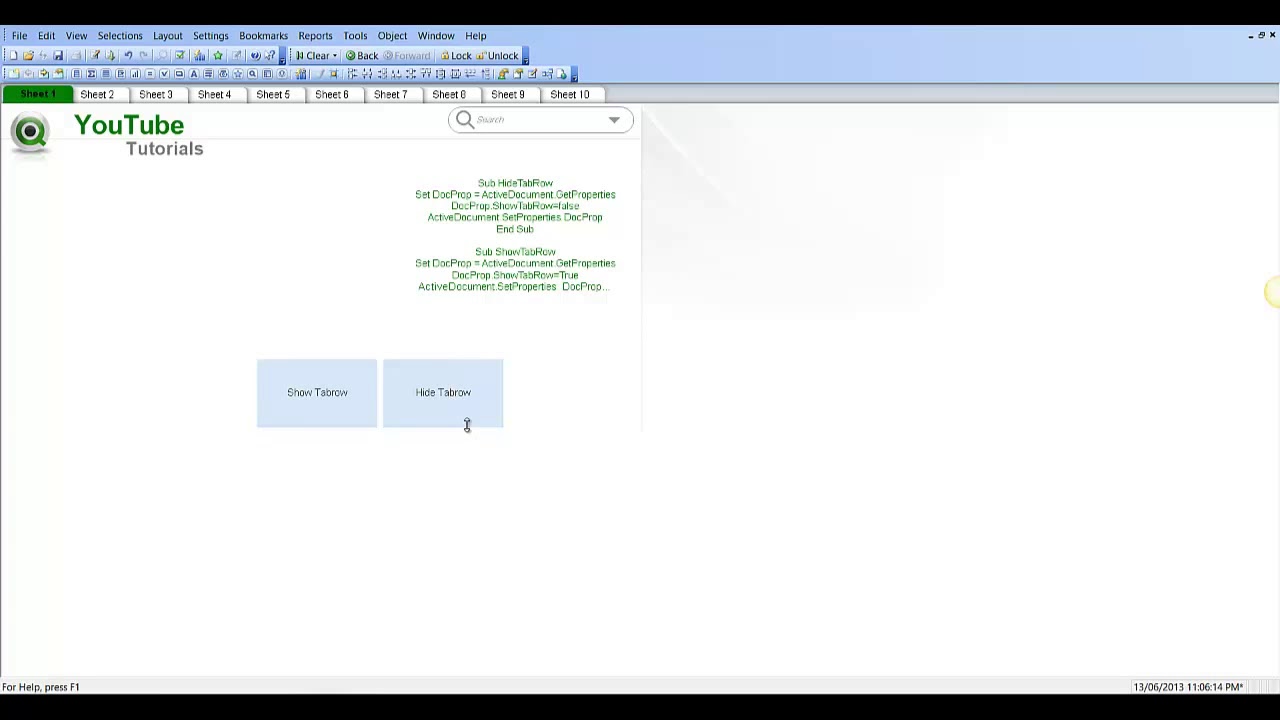Click the QlikView logo image

[30, 133]
